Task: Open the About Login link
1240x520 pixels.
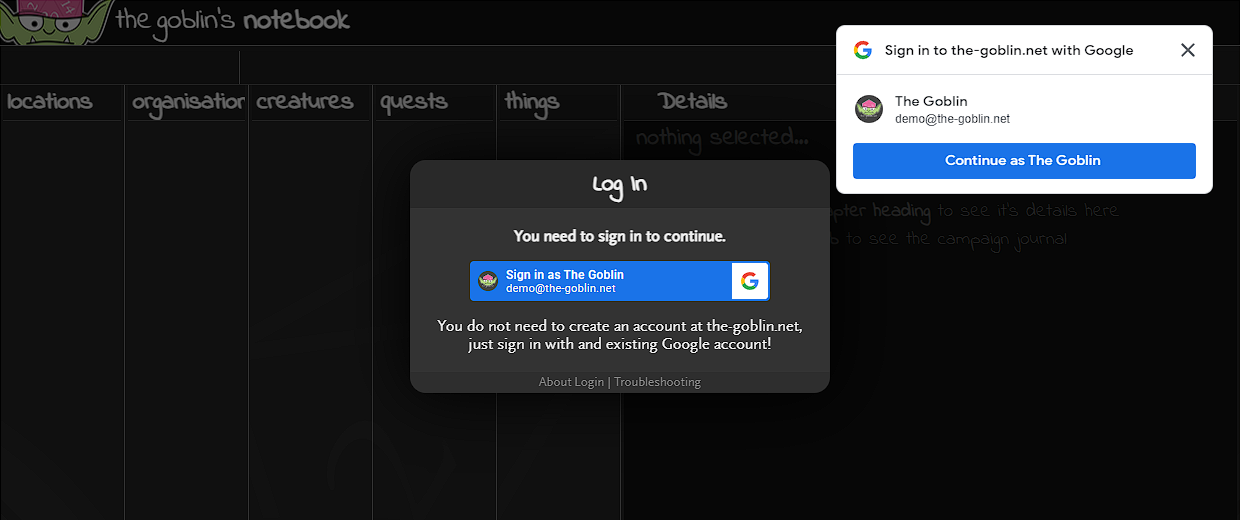Action: point(571,382)
